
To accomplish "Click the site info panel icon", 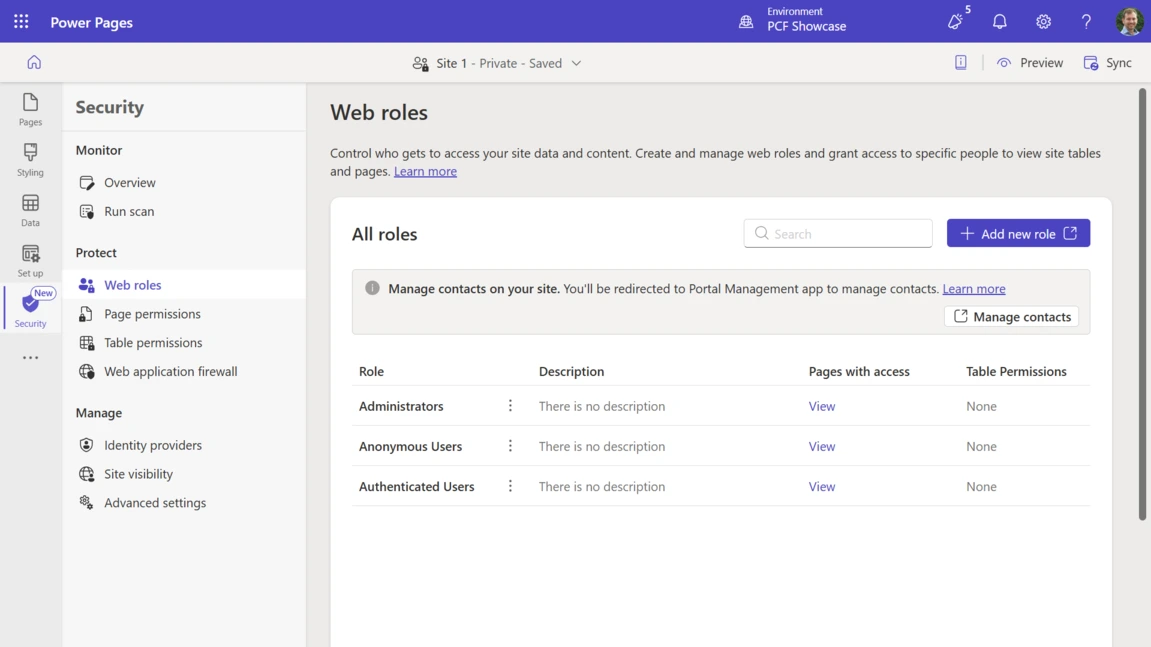I will pos(961,62).
